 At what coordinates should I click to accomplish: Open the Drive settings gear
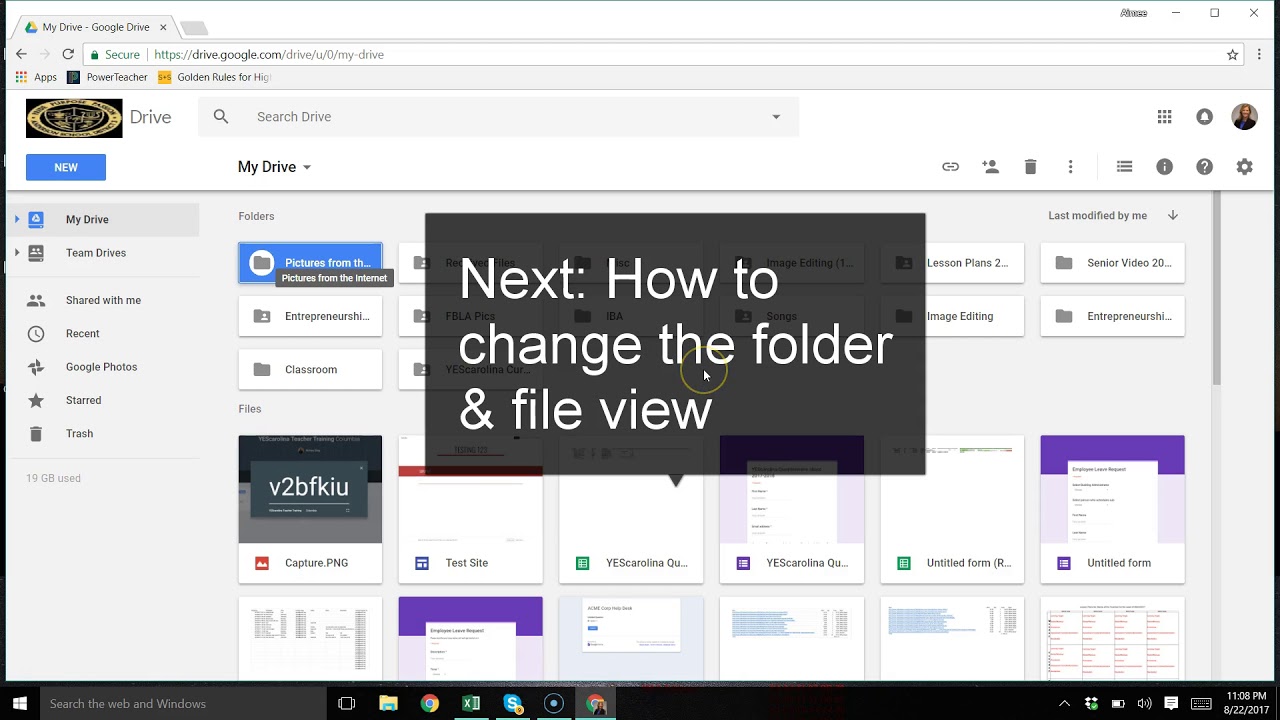point(1244,167)
